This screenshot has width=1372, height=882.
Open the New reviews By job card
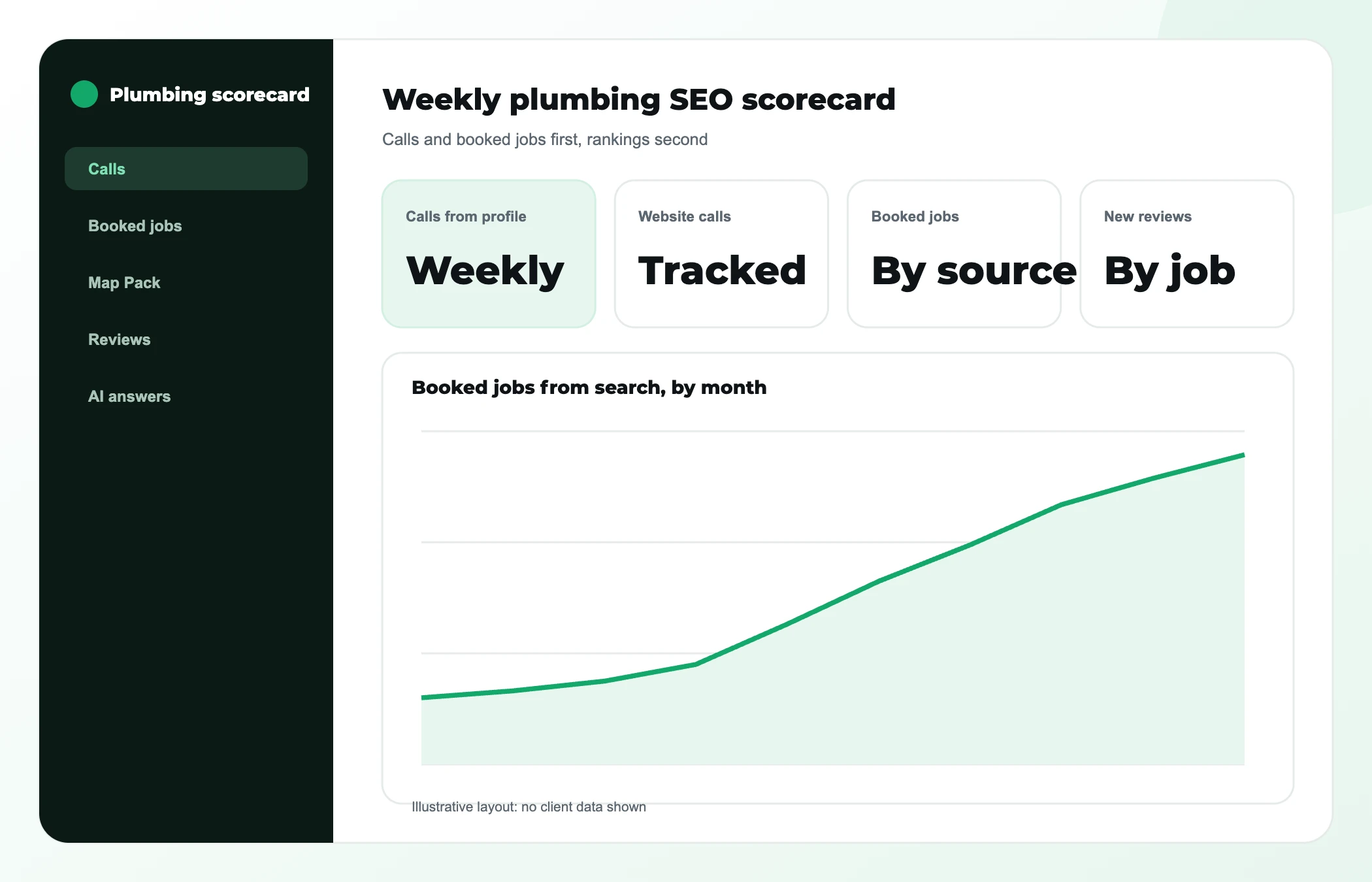coord(1187,253)
